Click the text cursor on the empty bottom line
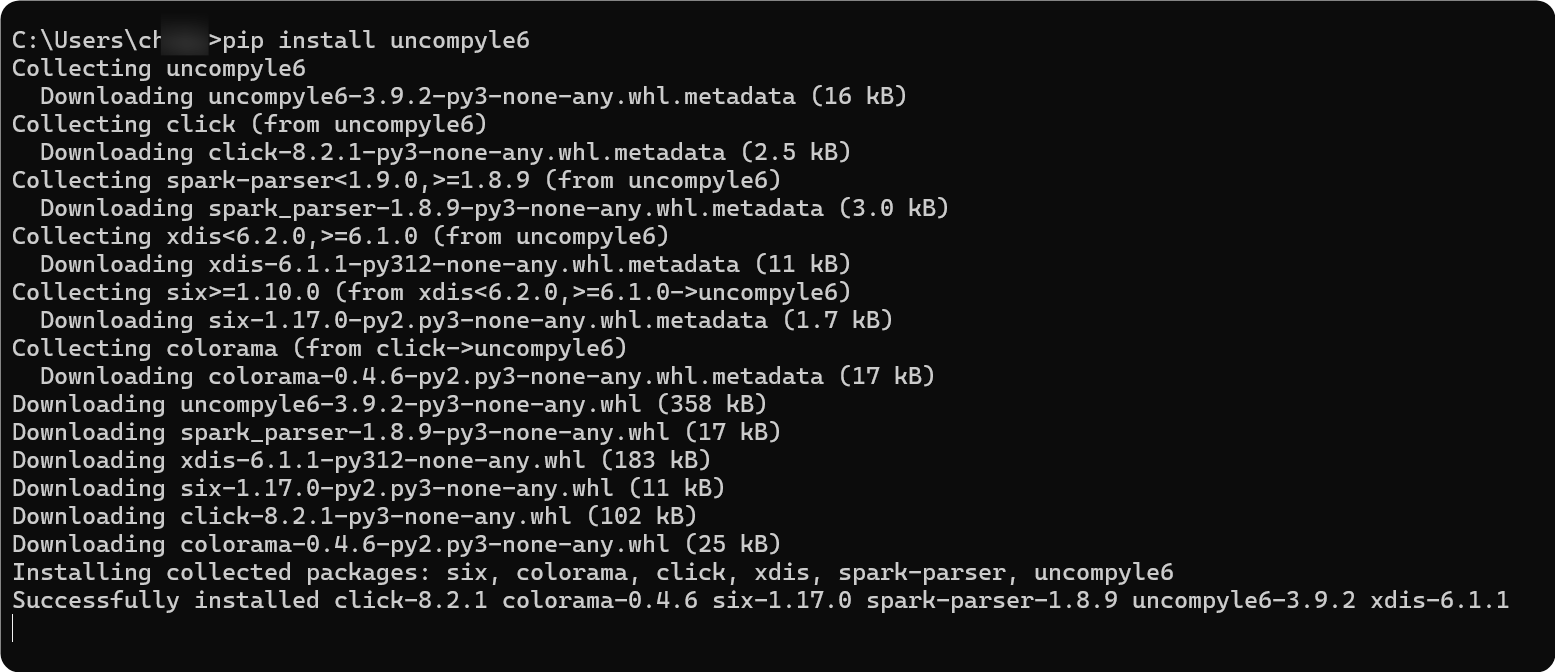 pyautogui.click(x=14, y=628)
